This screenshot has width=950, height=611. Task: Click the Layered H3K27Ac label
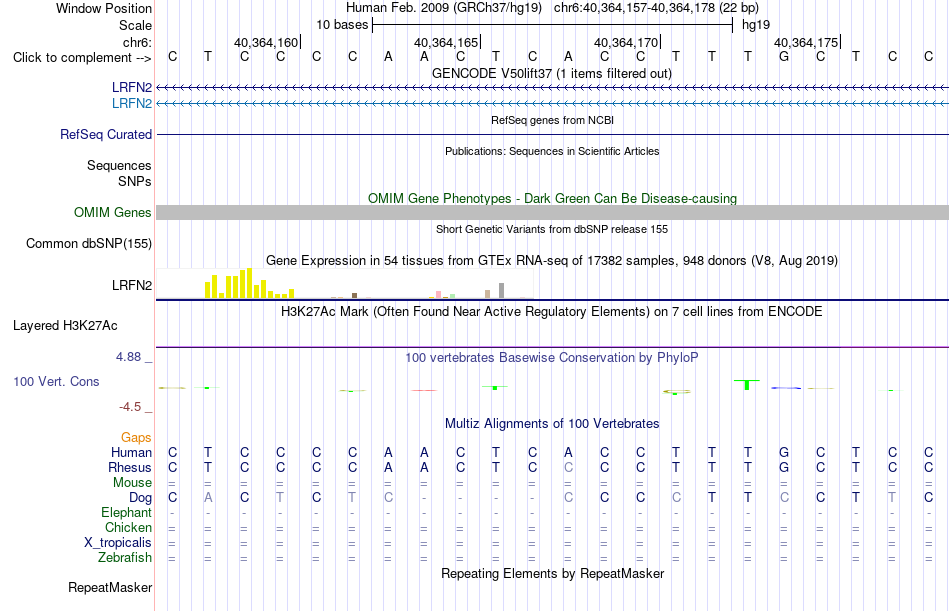pos(65,326)
